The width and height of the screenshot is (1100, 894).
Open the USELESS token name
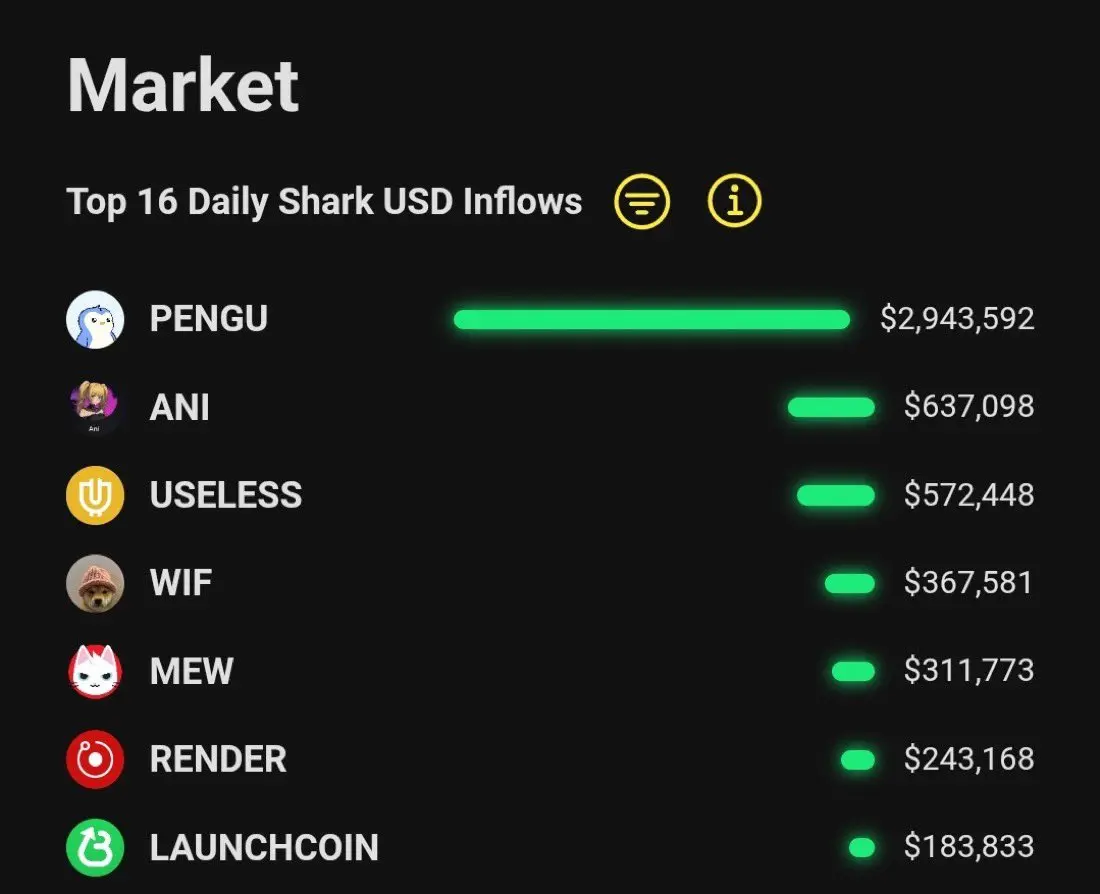(226, 495)
